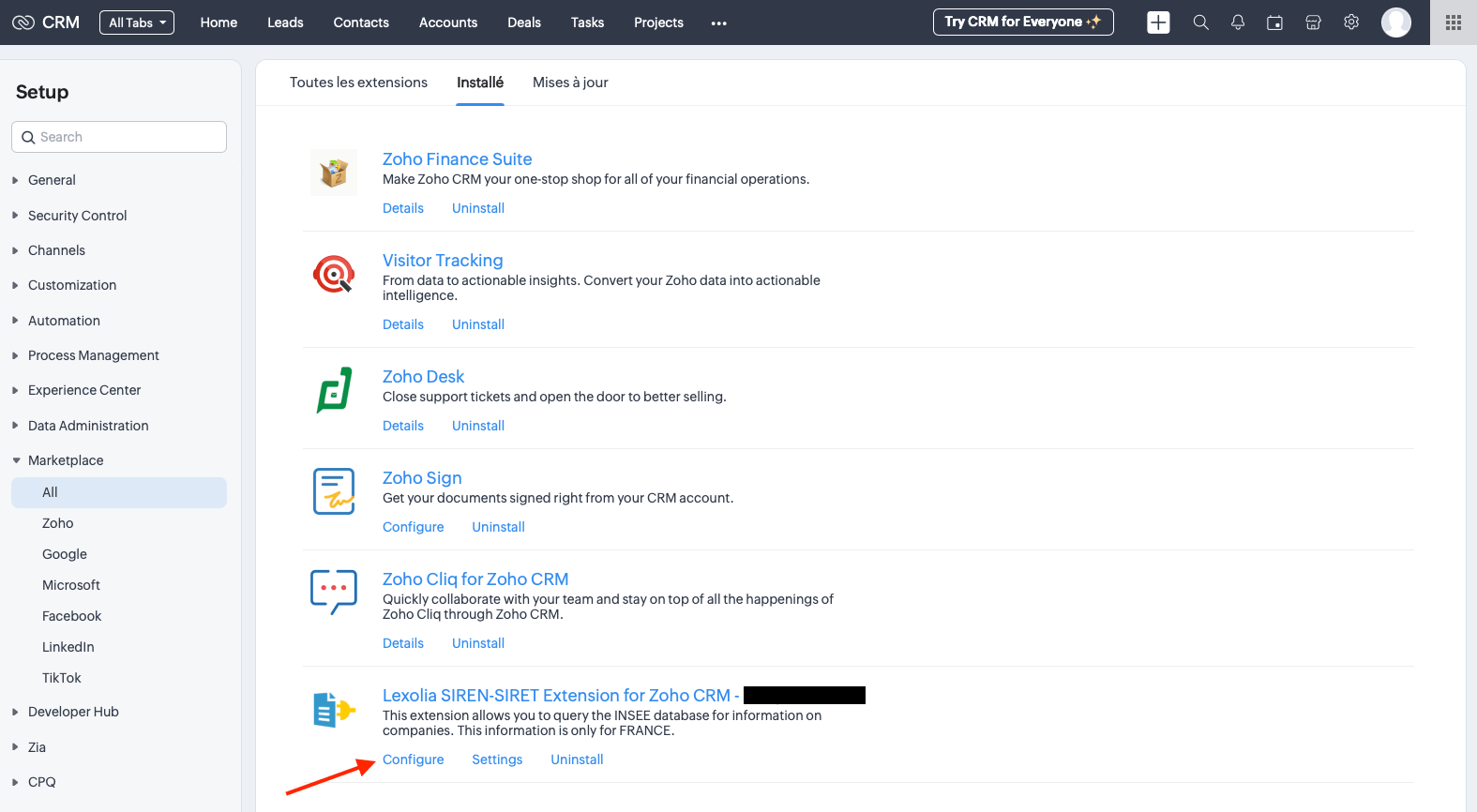Click the Zoho Cliq chat bubble icon
Viewport: 1477px width, 812px height.
coord(334,593)
